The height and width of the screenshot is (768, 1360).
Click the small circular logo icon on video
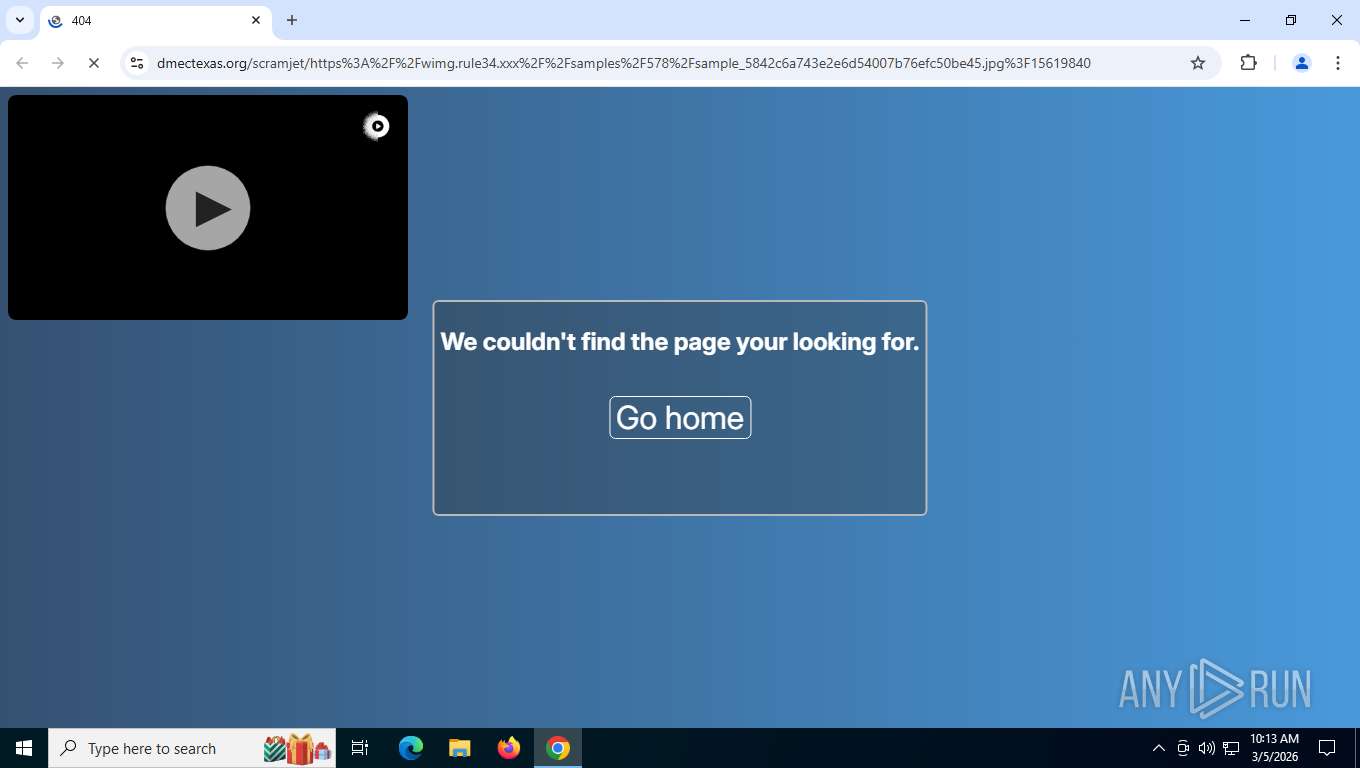376,126
